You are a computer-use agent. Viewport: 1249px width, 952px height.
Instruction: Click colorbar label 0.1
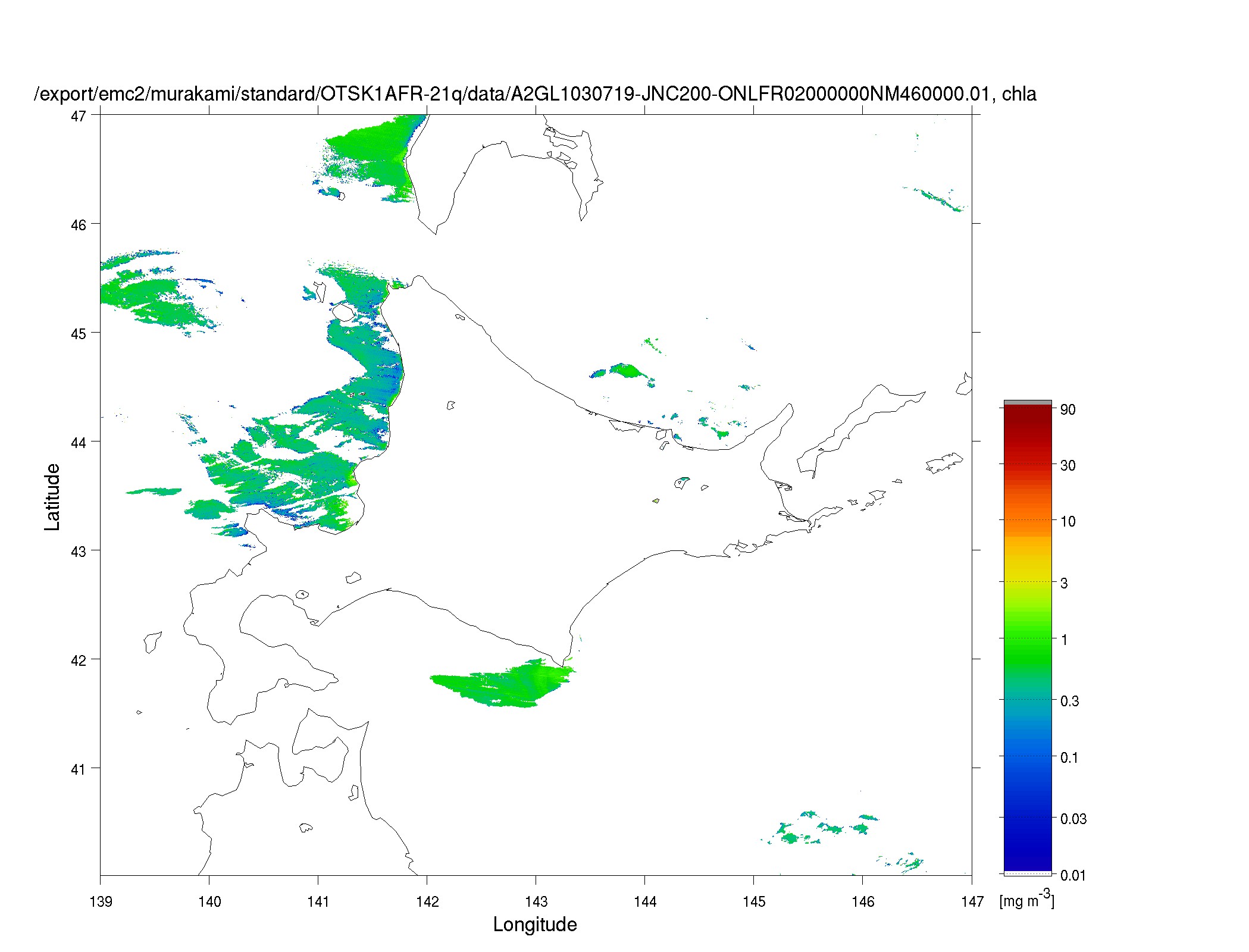point(1069,757)
